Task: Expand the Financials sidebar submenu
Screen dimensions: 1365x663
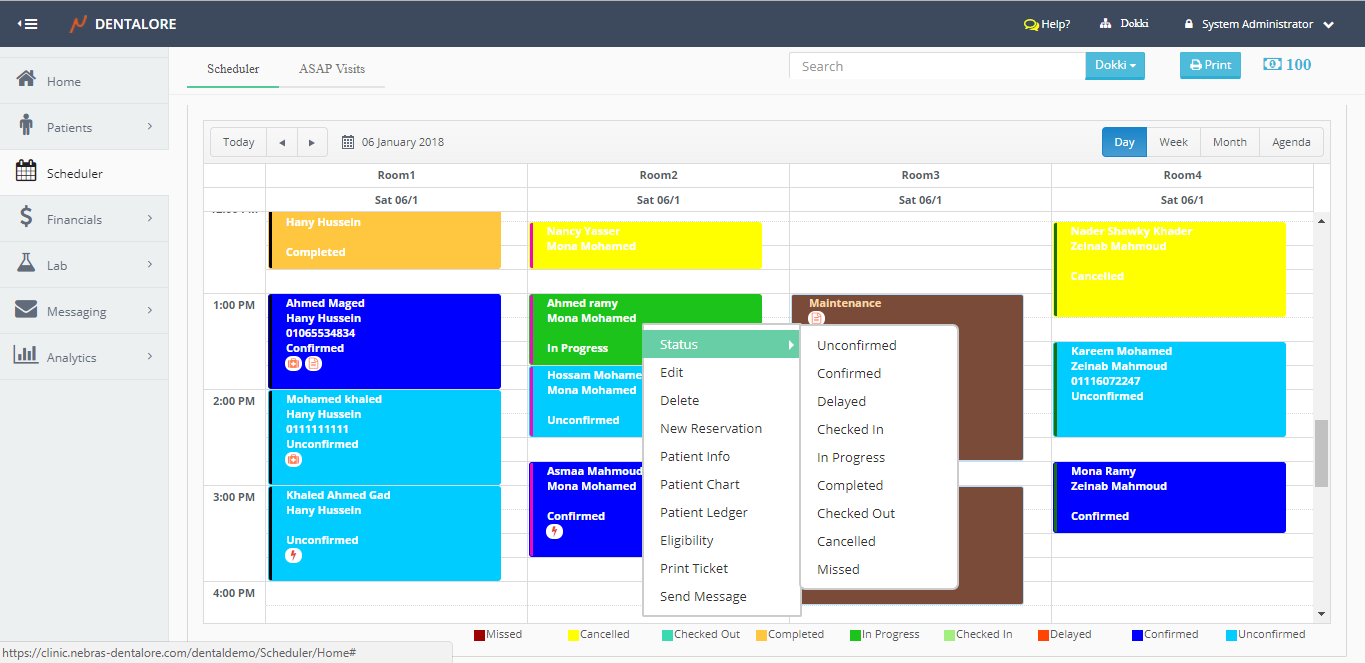Action: (x=150, y=218)
